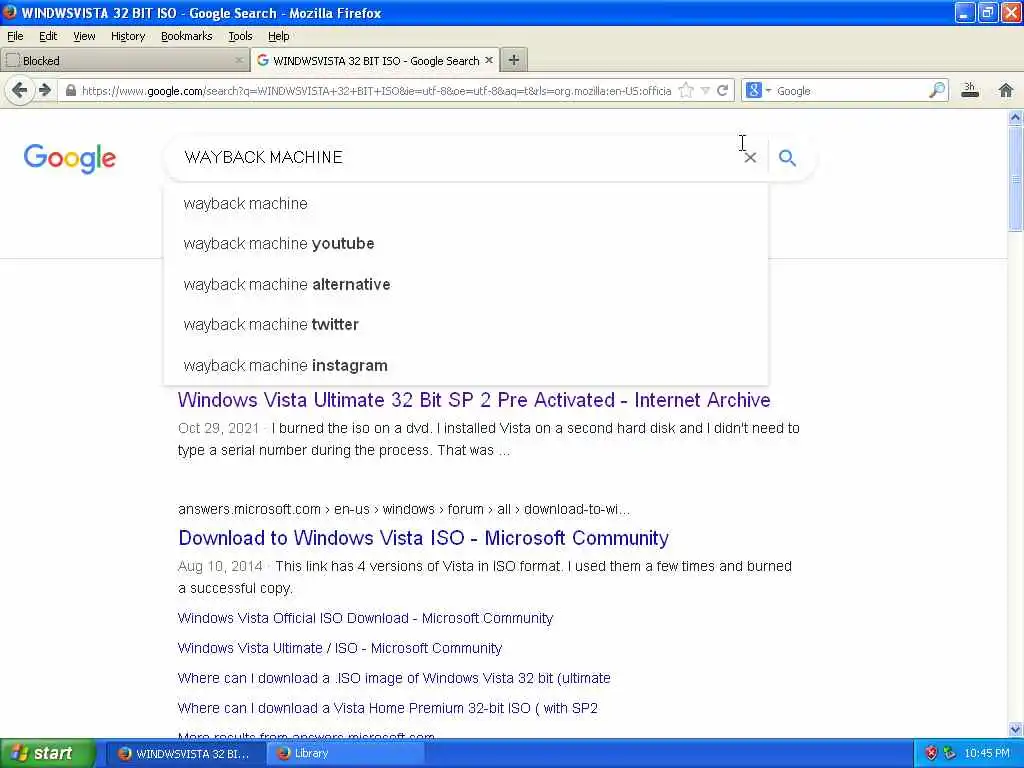This screenshot has width=1024, height=768.
Task: Open Vista Home Premium 32-bit ISO link
Action: click(x=387, y=708)
